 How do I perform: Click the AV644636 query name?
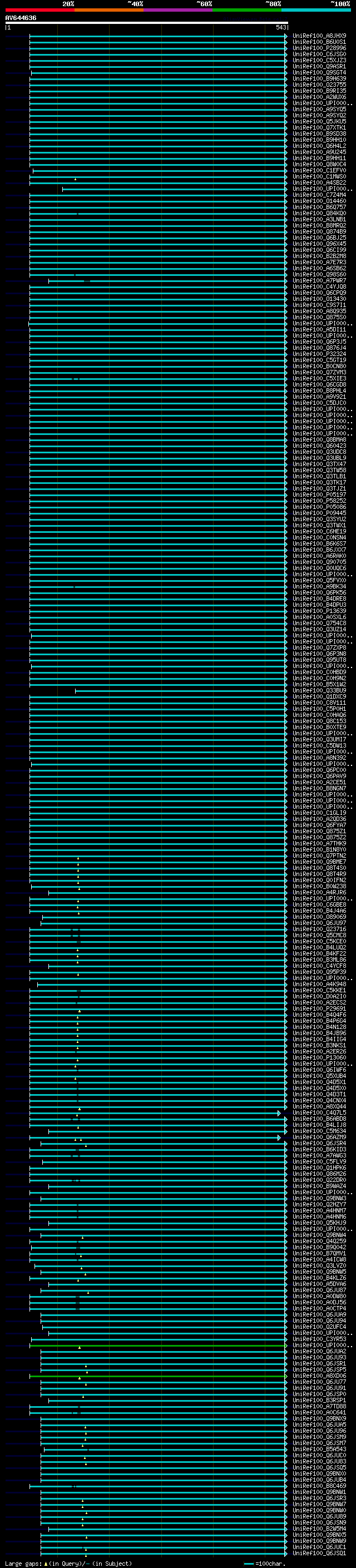21,18
